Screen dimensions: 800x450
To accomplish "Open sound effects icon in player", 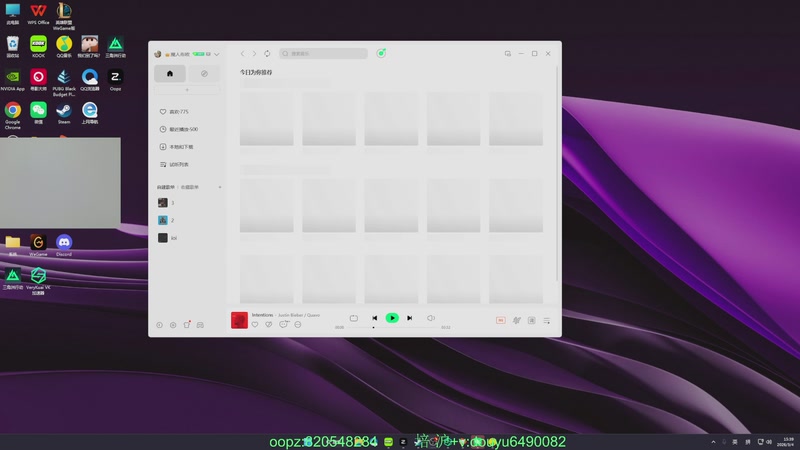I will [x=516, y=320].
